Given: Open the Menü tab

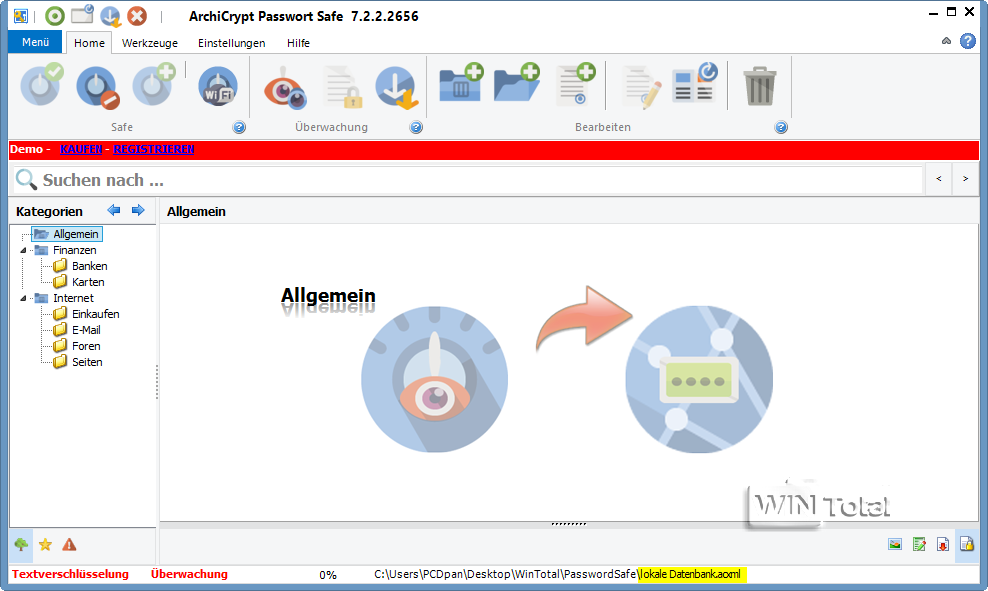Looking at the screenshot, I should tap(35, 42).
